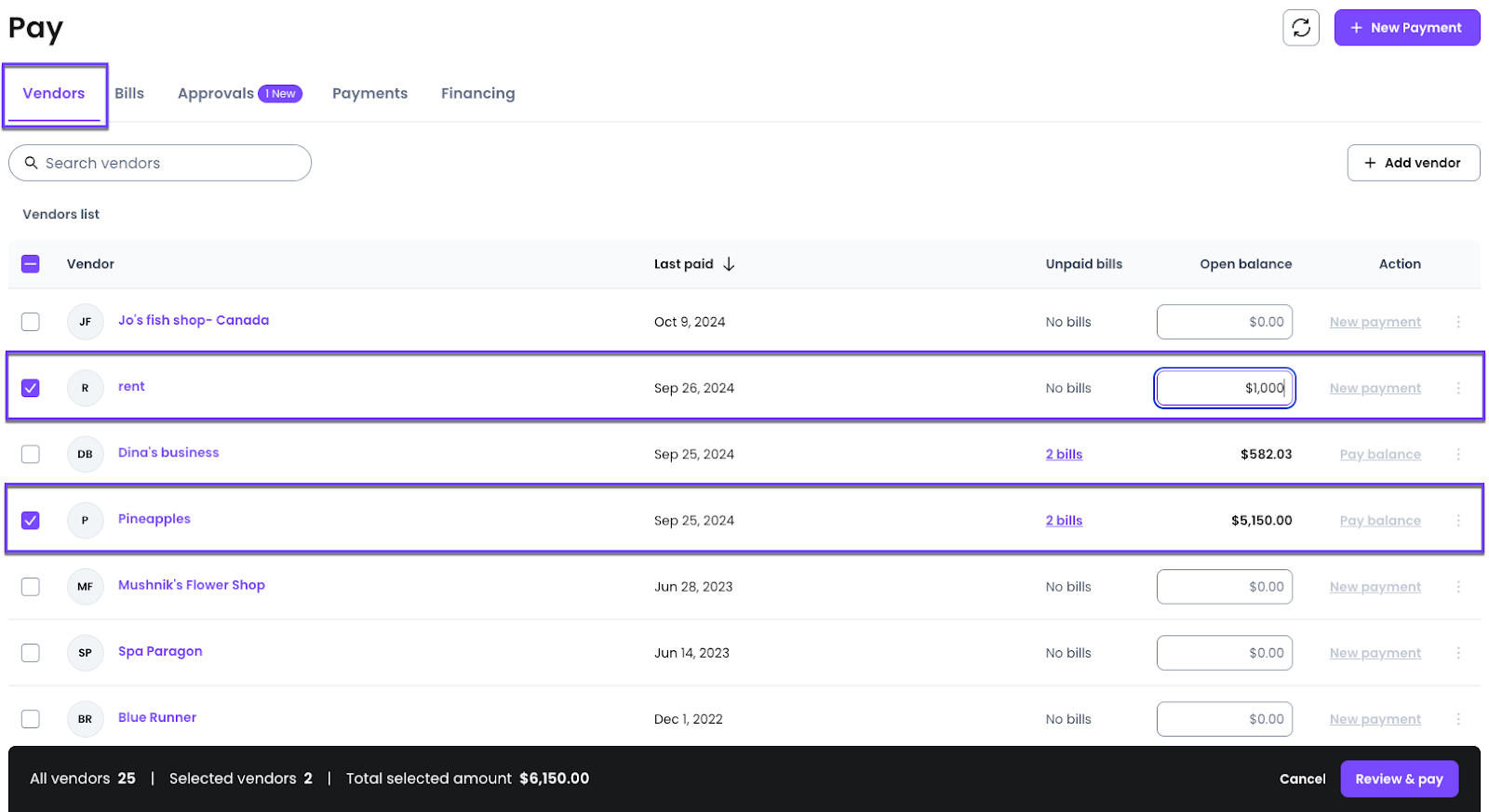Check the Jo's fish shop- Canada checkbox
Image resolution: width=1489 pixels, height=812 pixels.
pyautogui.click(x=31, y=322)
